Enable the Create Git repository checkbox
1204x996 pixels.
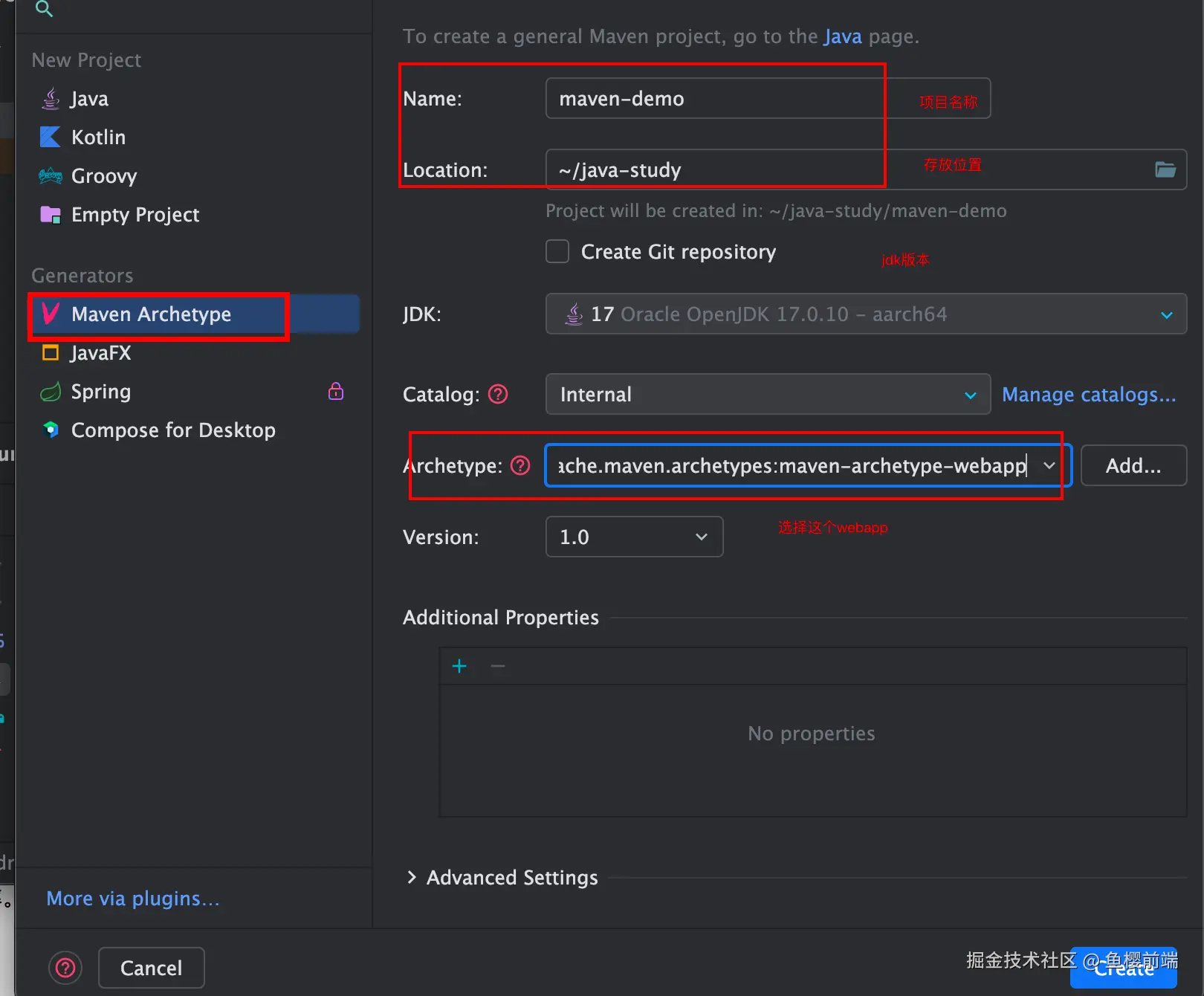point(557,252)
